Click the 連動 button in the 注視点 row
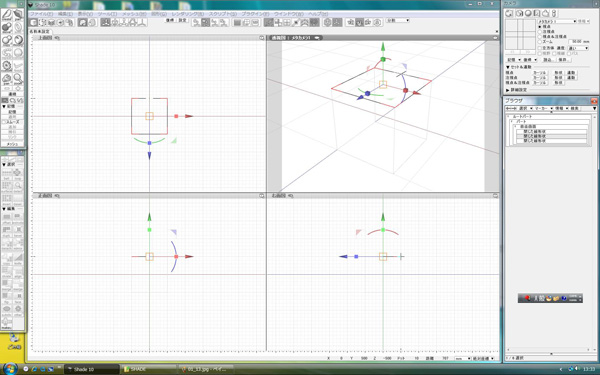 coord(571,78)
